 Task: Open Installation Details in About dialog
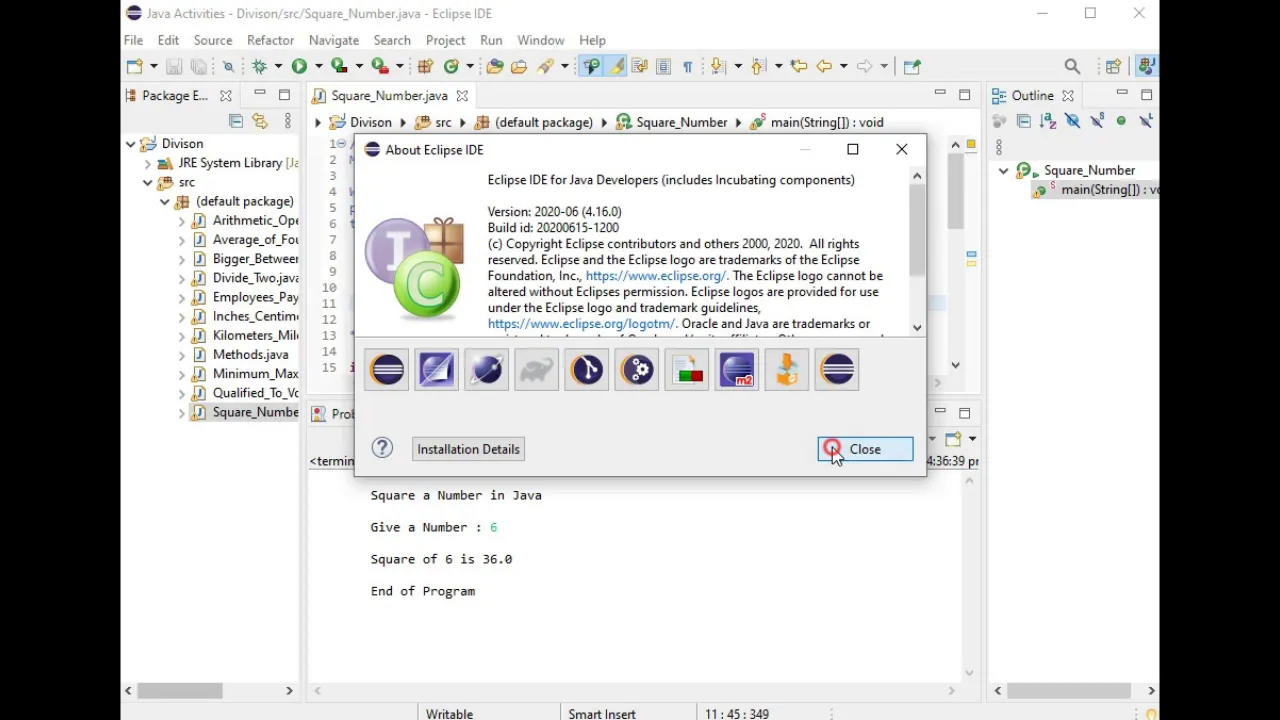468,449
